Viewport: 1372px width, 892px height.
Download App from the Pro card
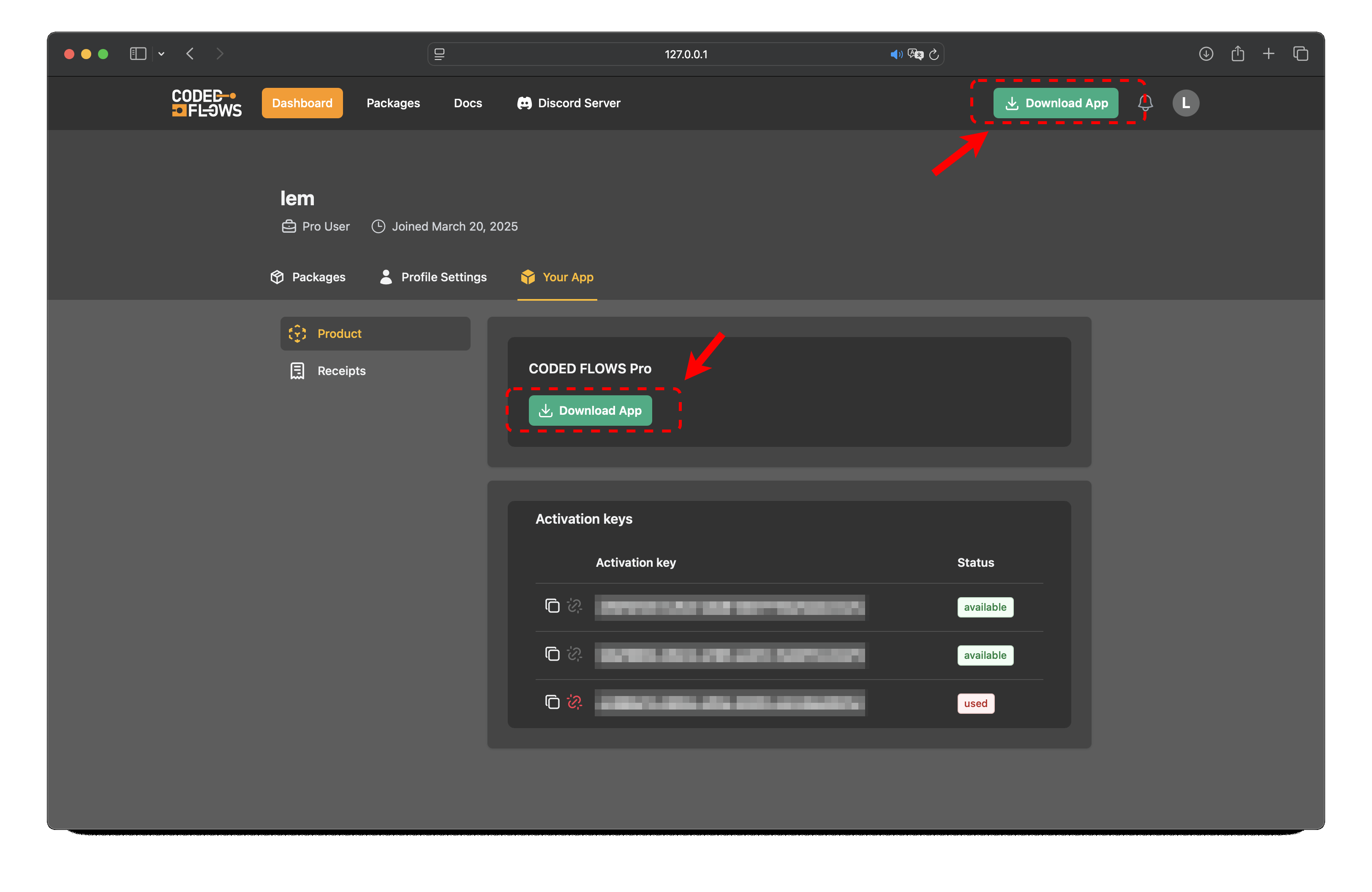tap(590, 410)
